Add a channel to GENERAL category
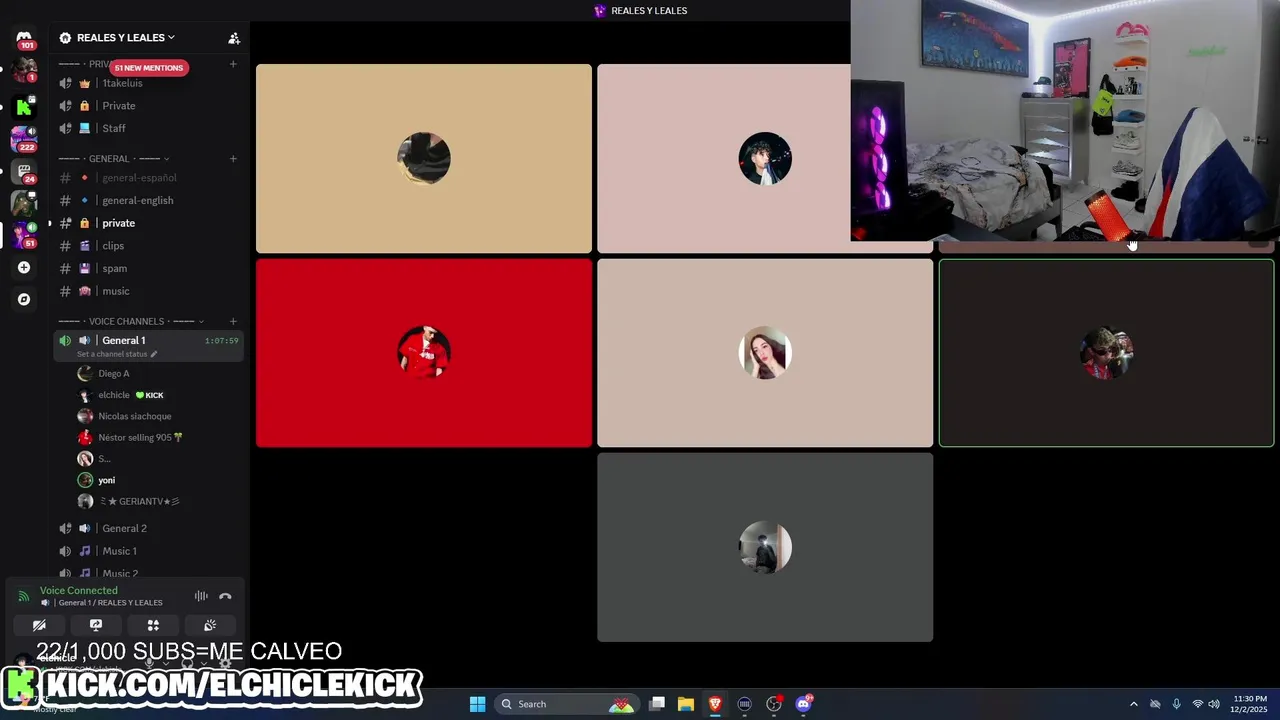The image size is (1280, 720). click(233, 159)
